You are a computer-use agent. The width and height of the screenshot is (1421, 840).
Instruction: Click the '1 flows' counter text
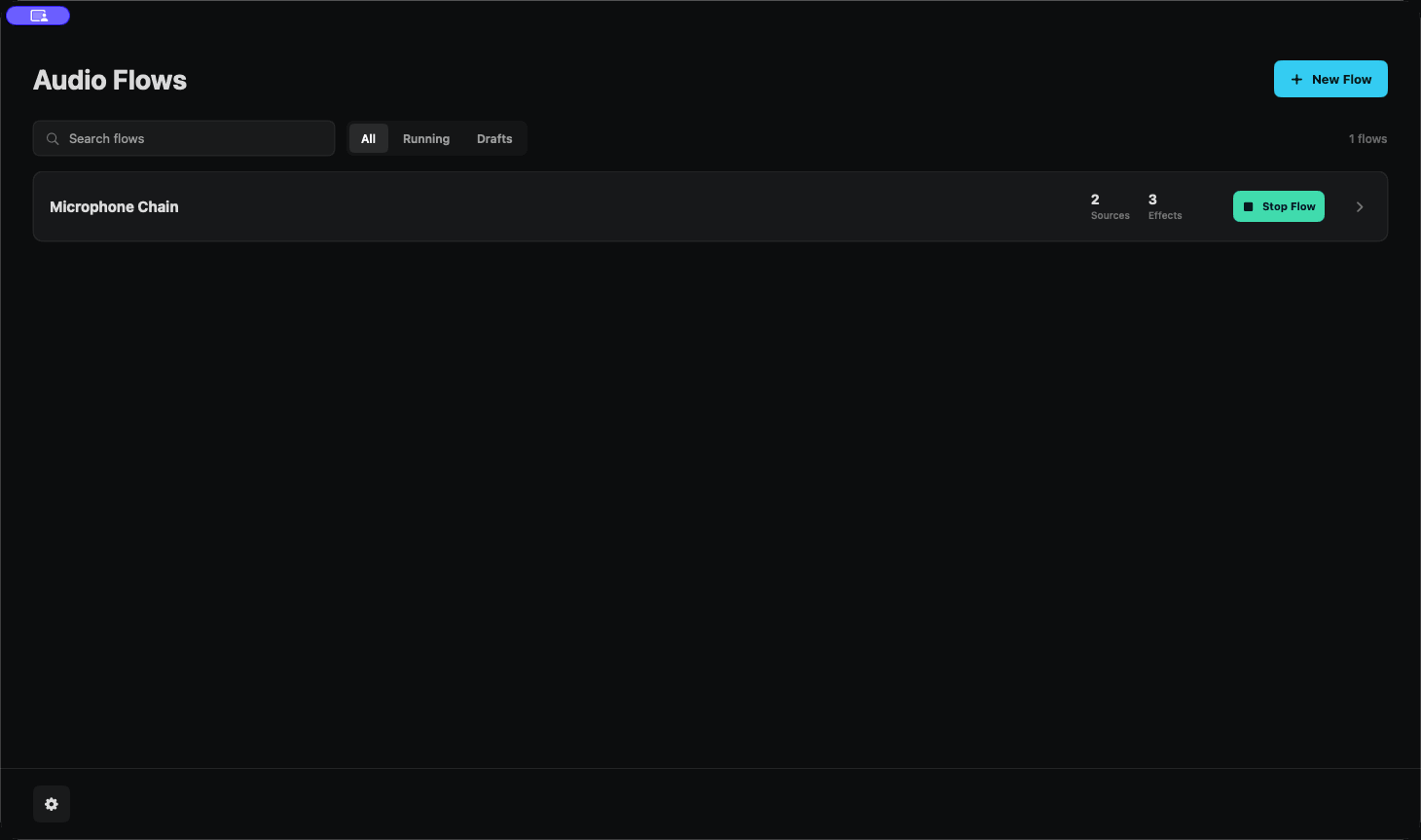pyautogui.click(x=1367, y=138)
